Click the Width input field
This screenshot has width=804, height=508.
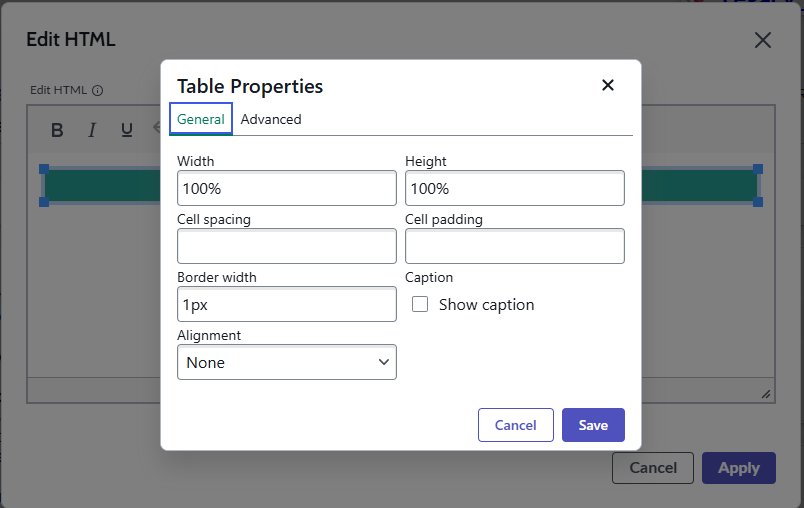pos(287,188)
